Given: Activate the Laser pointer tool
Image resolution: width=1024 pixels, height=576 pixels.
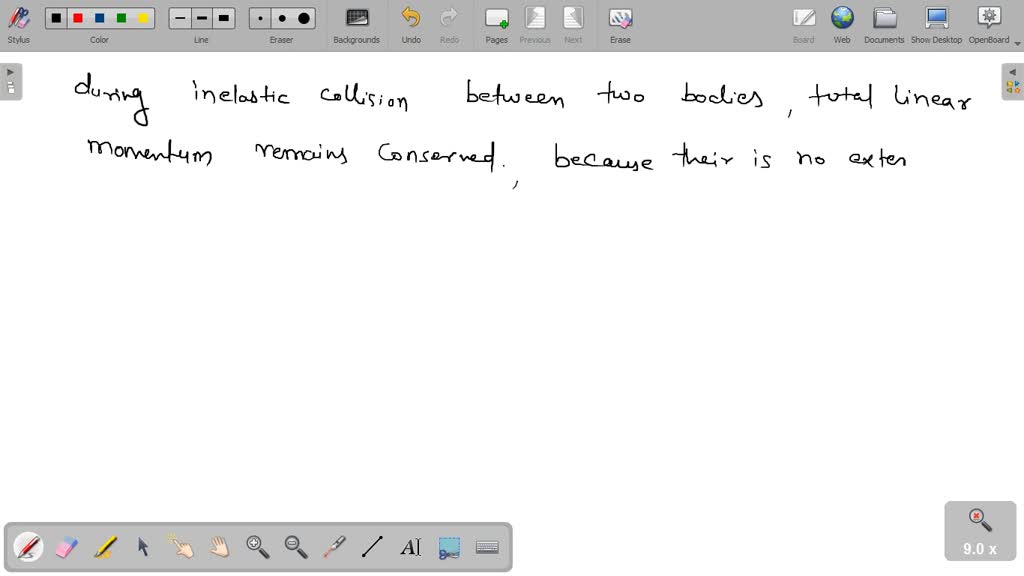Looking at the screenshot, I should click(334, 546).
